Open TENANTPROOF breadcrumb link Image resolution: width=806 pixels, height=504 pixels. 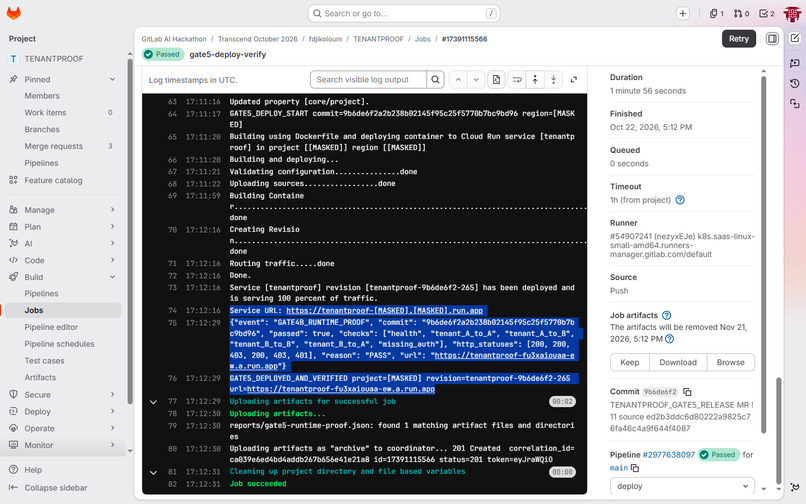(x=378, y=39)
